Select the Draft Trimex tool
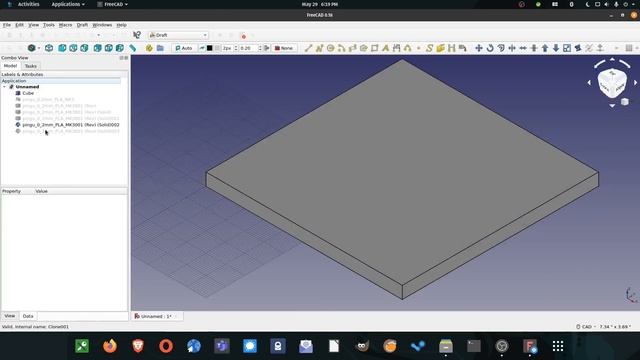Image resolution: width=640 pixels, height=360 pixels. pyautogui.click(x=512, y=48)
